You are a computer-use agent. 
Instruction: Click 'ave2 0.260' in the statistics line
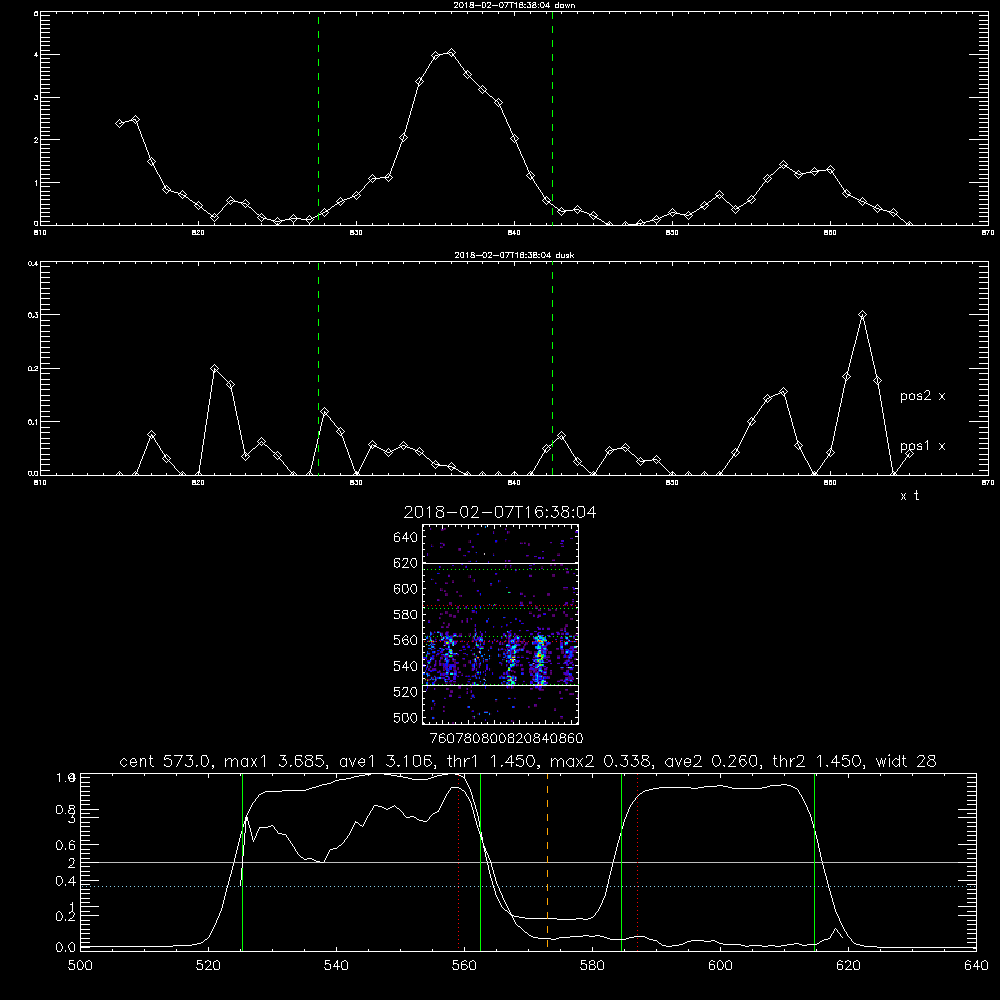(x=712, y=761)
